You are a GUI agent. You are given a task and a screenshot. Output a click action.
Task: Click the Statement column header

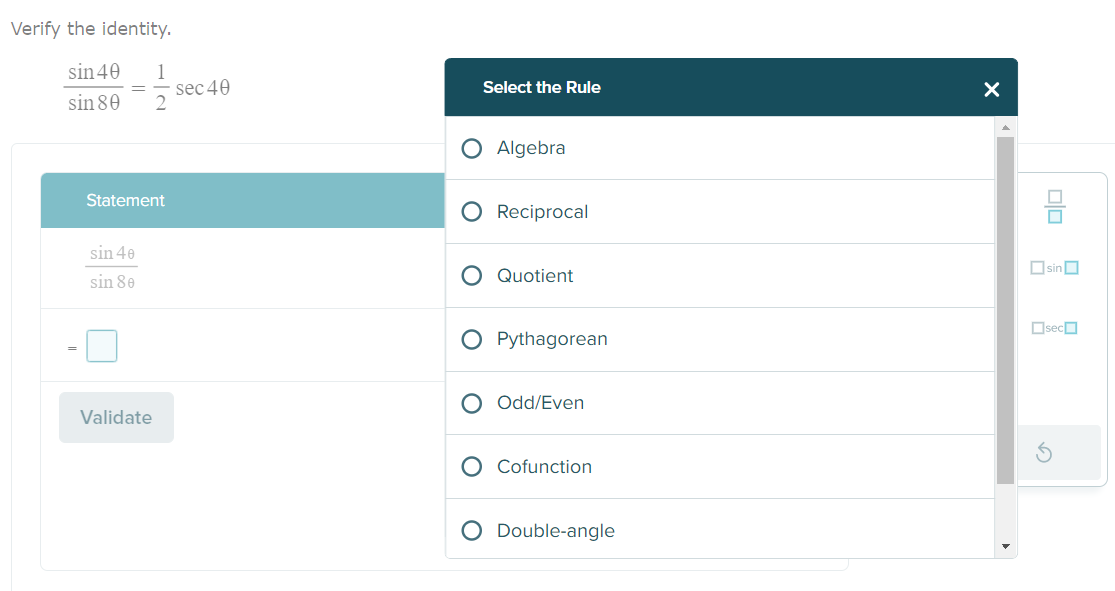pos(126,201)
